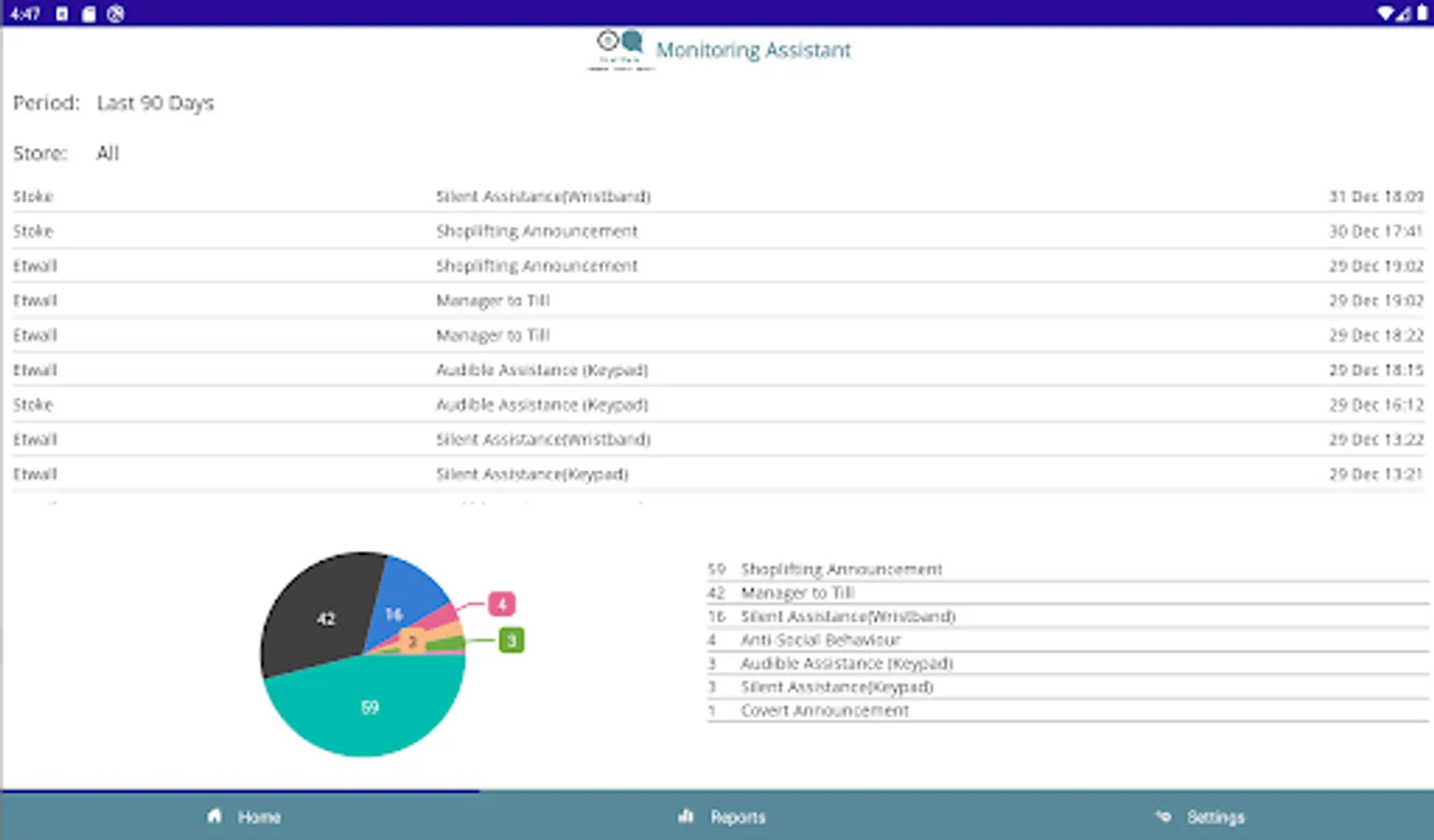This screenshot has height=840, width=1434.
Task: Click the pink 4 callout label
Action: [501, 604]
